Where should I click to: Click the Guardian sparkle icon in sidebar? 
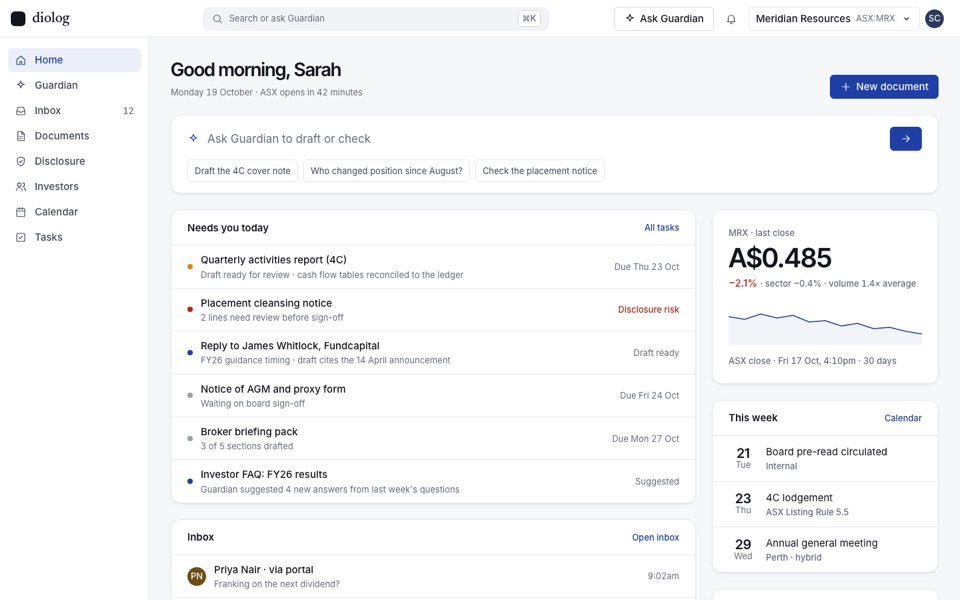click(x=21, y=85)
